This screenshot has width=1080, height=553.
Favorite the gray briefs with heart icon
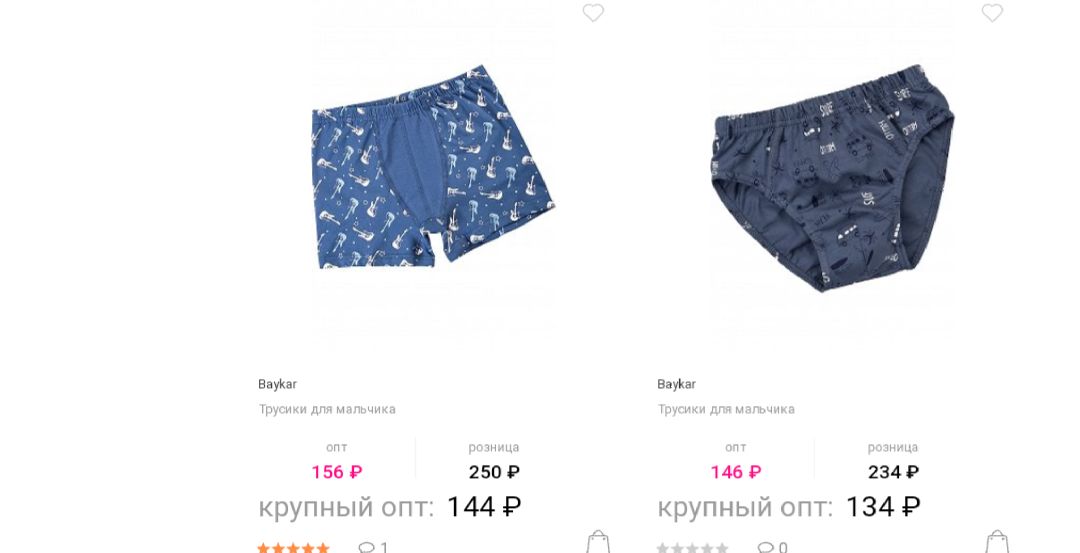992,13
